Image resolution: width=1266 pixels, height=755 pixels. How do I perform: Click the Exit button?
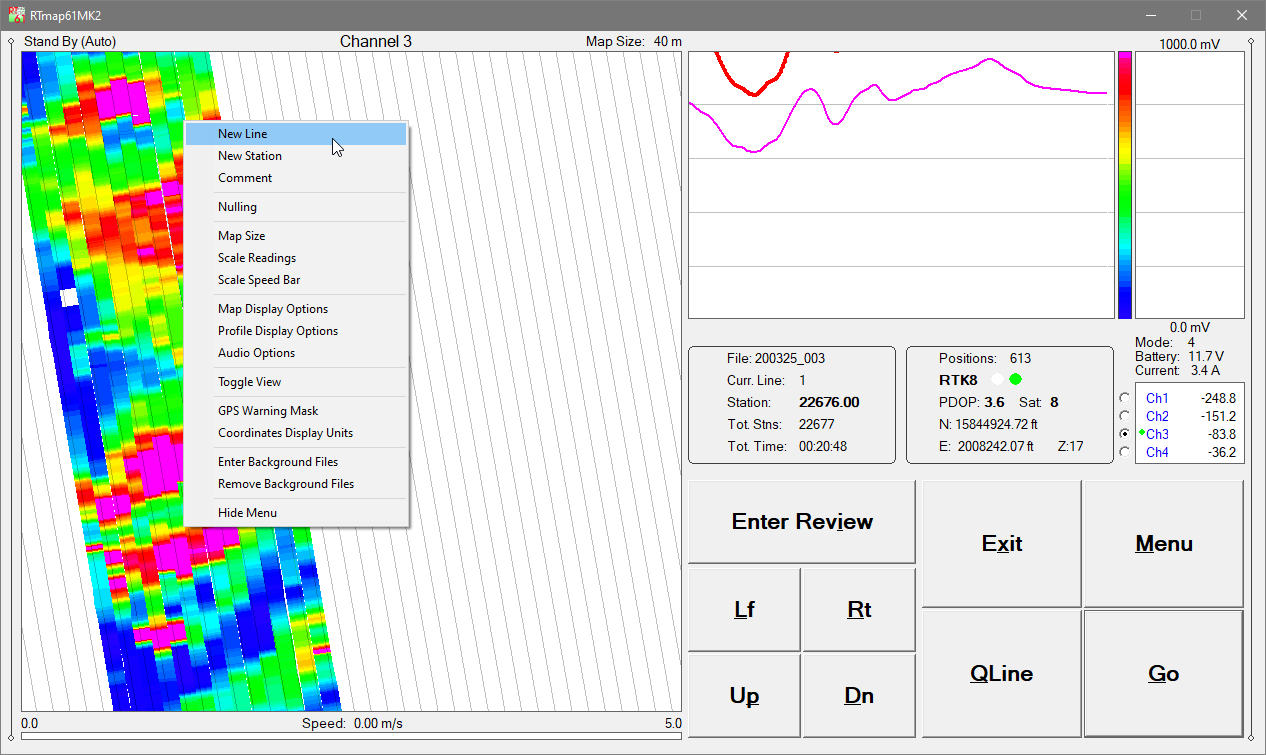(x=1002, y=544)
